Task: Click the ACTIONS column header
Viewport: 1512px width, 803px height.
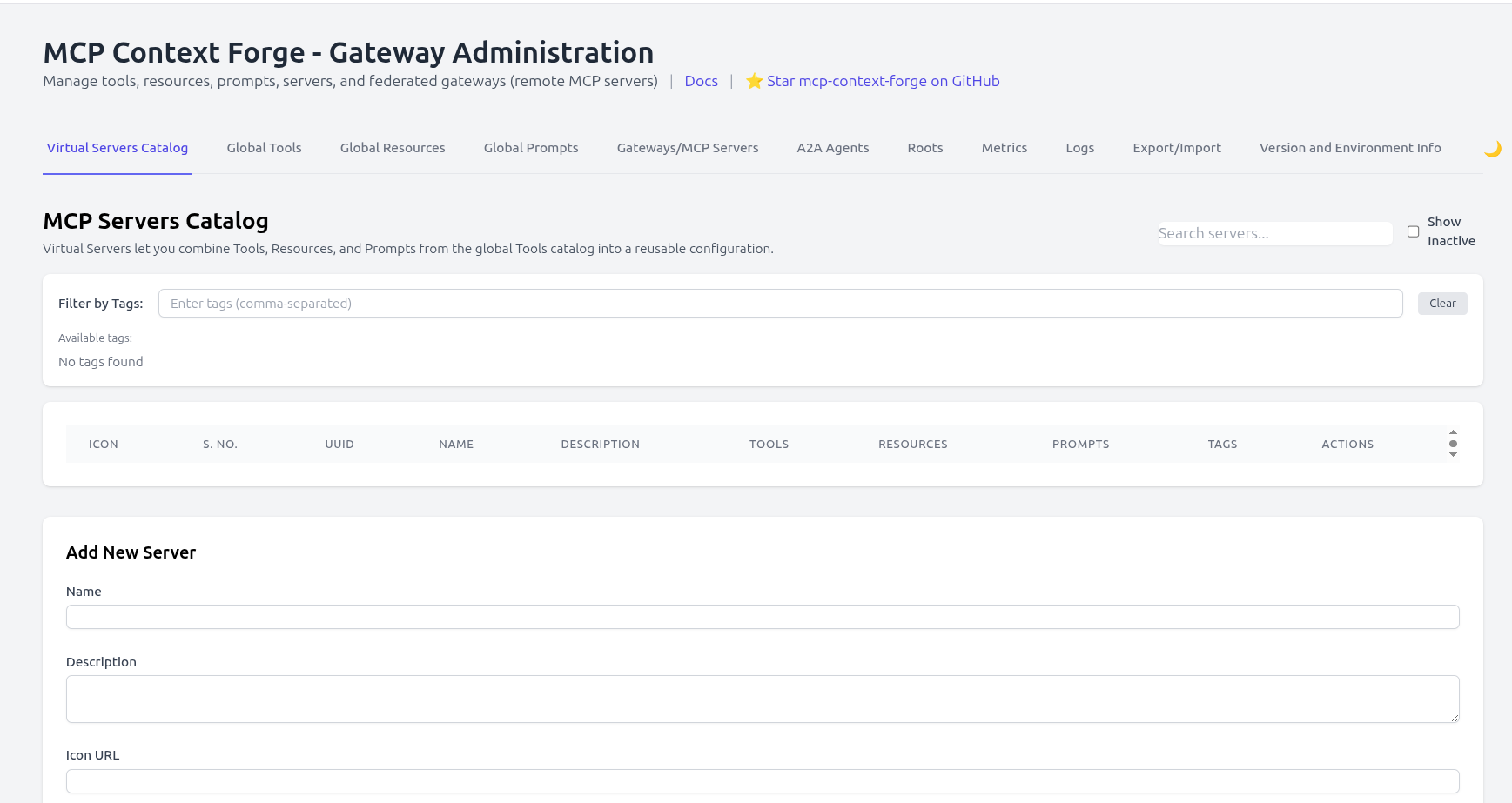Action: pyautogui.click(x=1347, y=444)
